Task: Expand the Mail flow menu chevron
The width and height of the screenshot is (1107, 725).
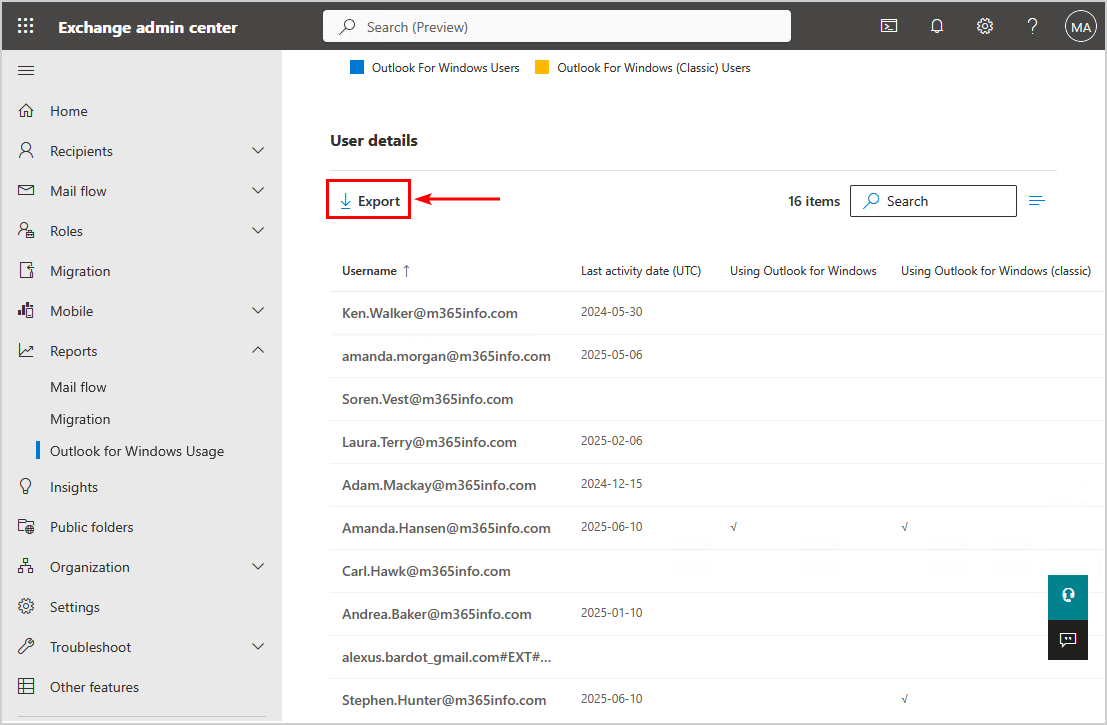Action: click(x=258, y=191)
